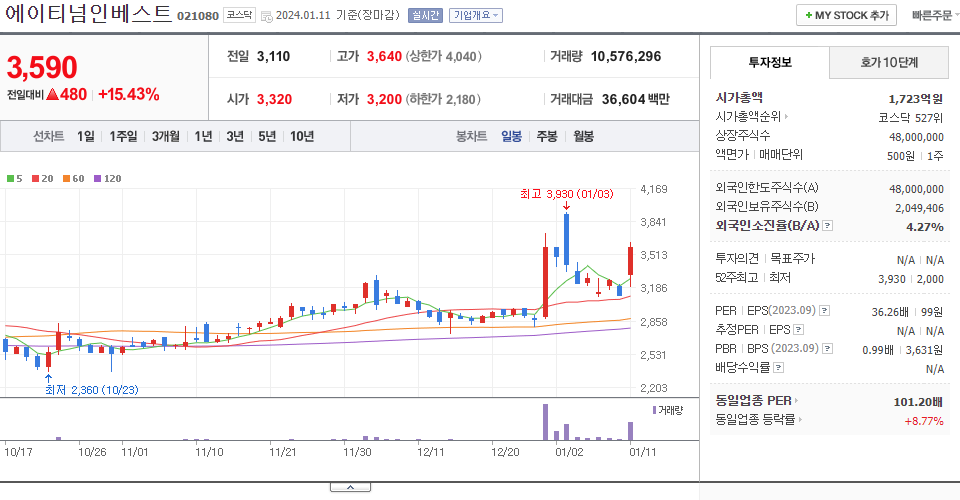
Task: Click the 시가 value 3,320
Action: tap(274, 99)
